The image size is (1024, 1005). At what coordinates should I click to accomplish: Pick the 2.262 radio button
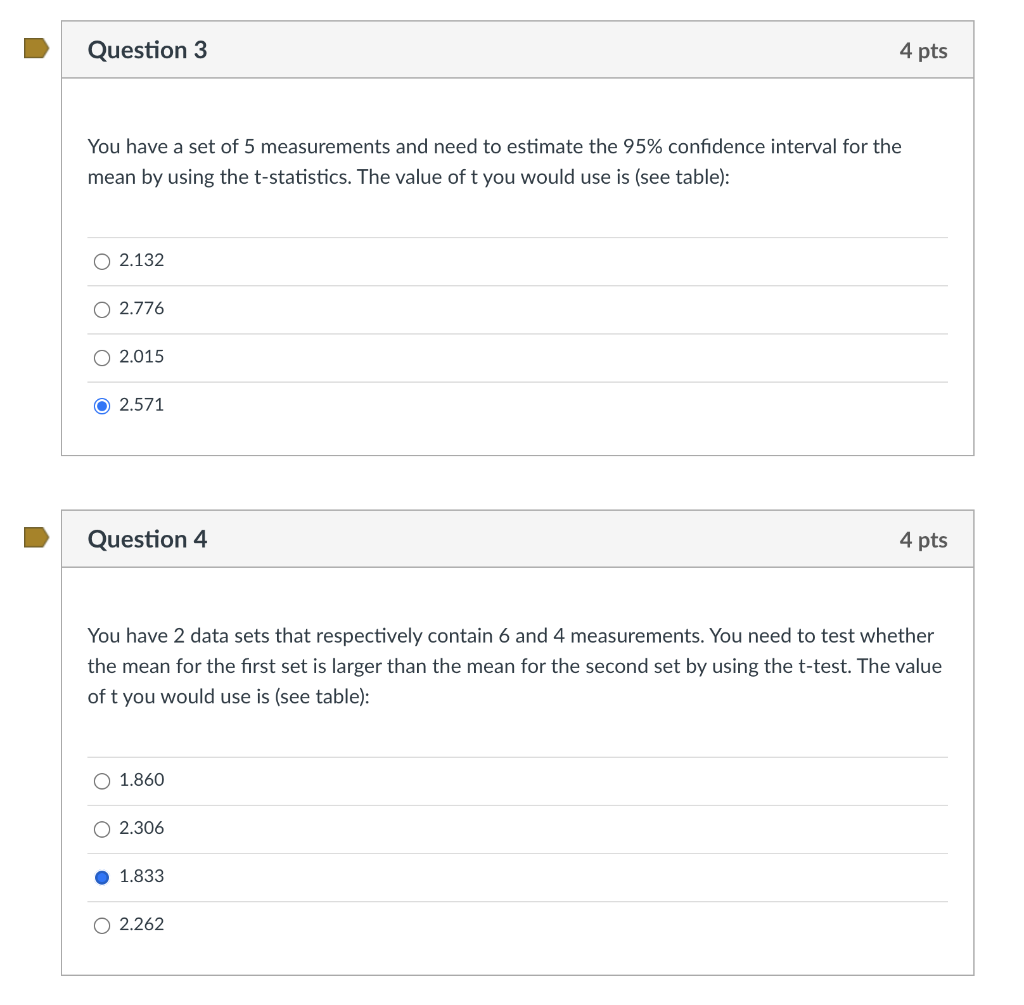(x=102, y=925)
